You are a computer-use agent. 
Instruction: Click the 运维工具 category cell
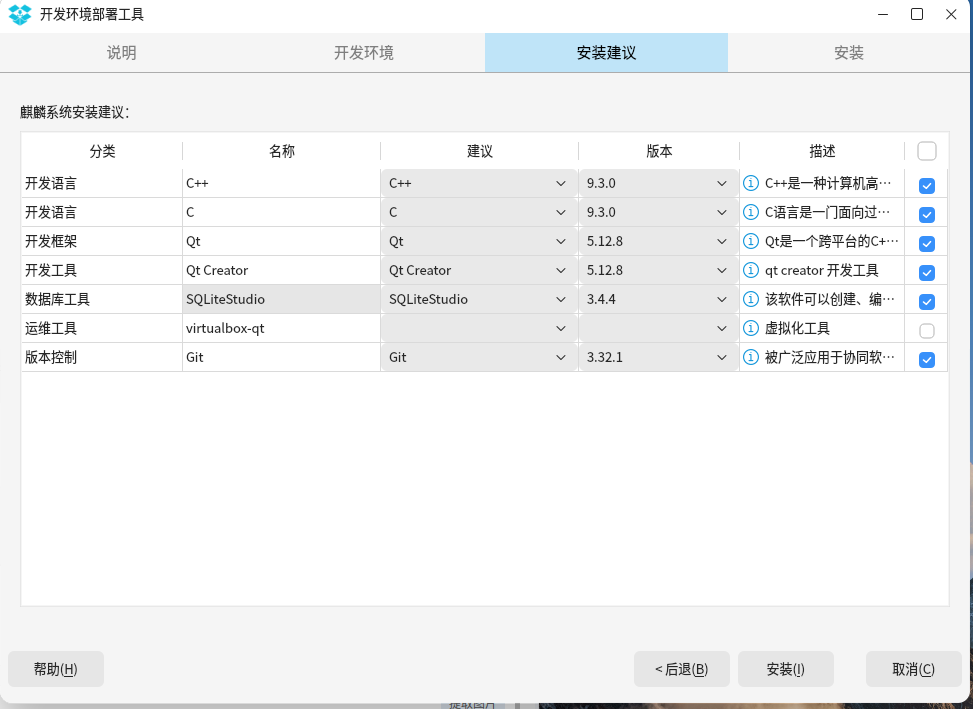102,328
